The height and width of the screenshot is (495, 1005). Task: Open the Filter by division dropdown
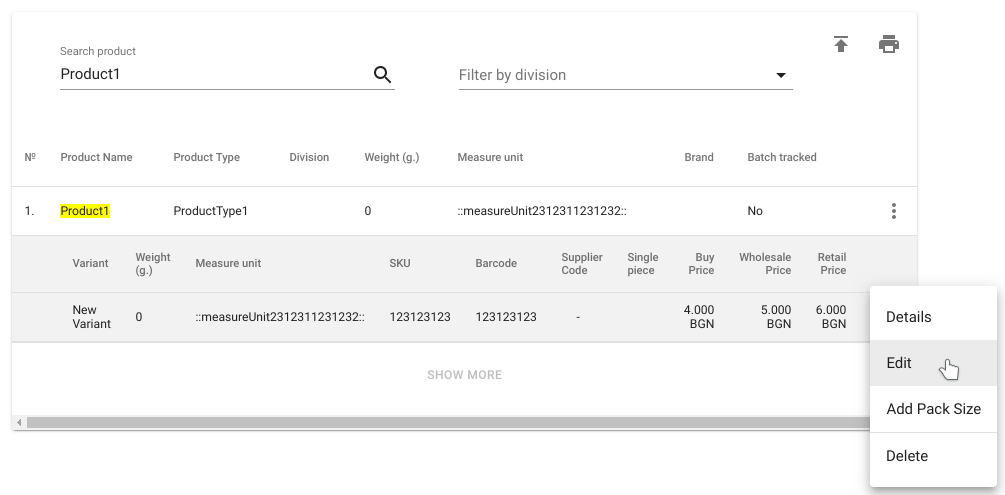[626, 75]
